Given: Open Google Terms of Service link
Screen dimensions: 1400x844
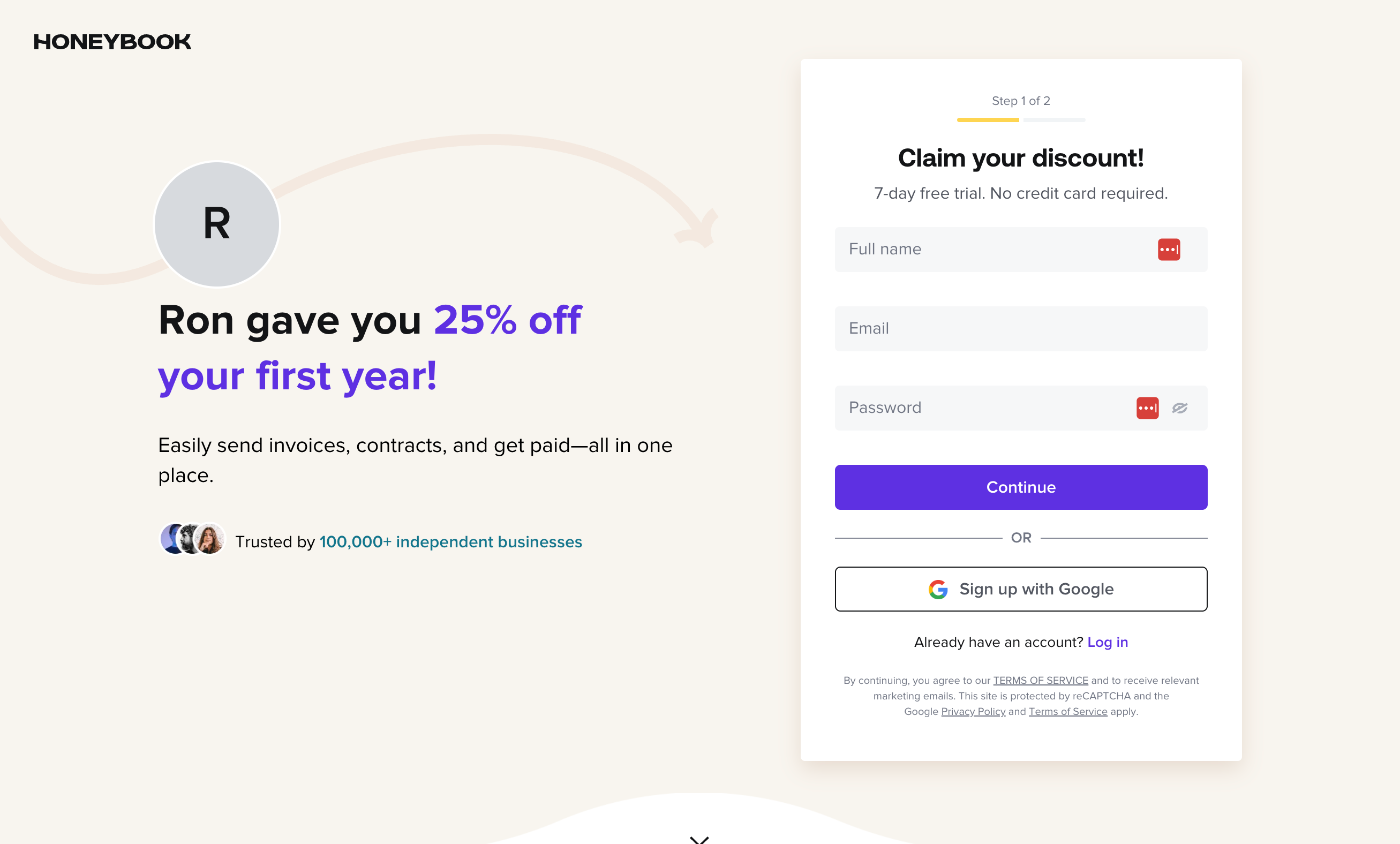Looking at the screenshot, I should pyautogui.click(x=1067, y=712).
